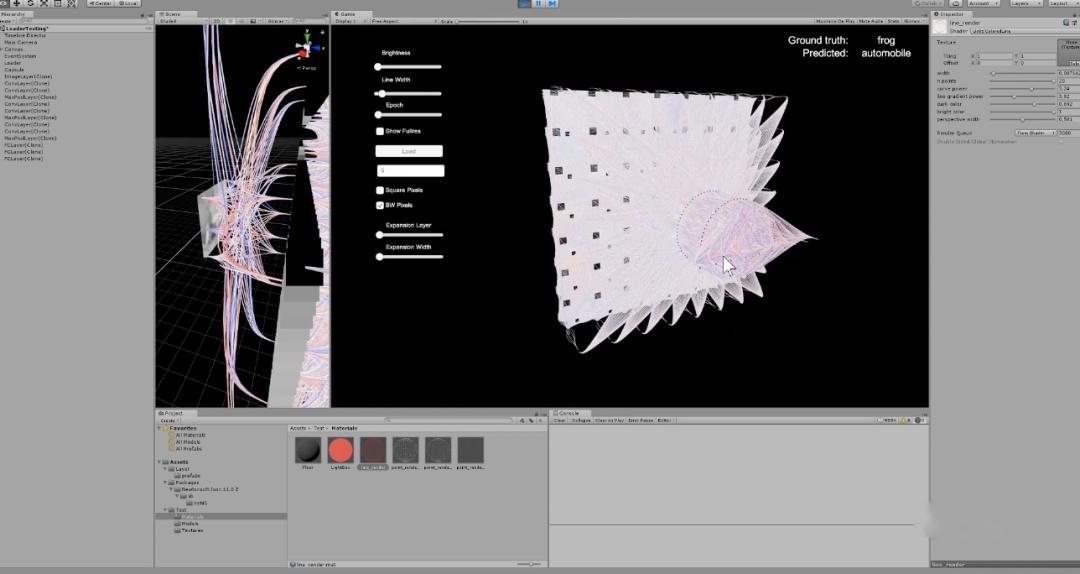Select the Floor material sphere thumbnail
1080x574 pixels.
(308, 450)
